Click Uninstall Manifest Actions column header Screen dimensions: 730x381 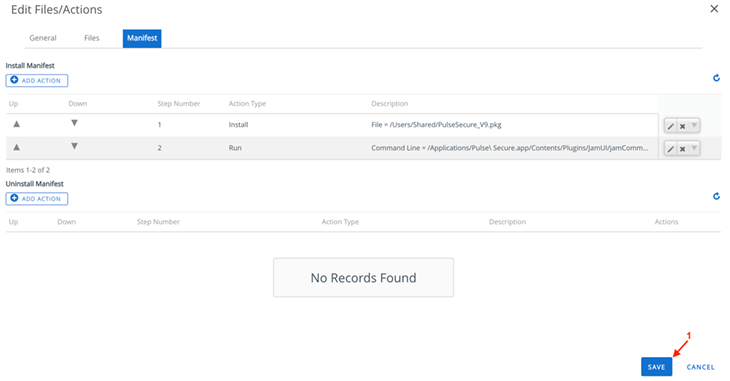667,222
